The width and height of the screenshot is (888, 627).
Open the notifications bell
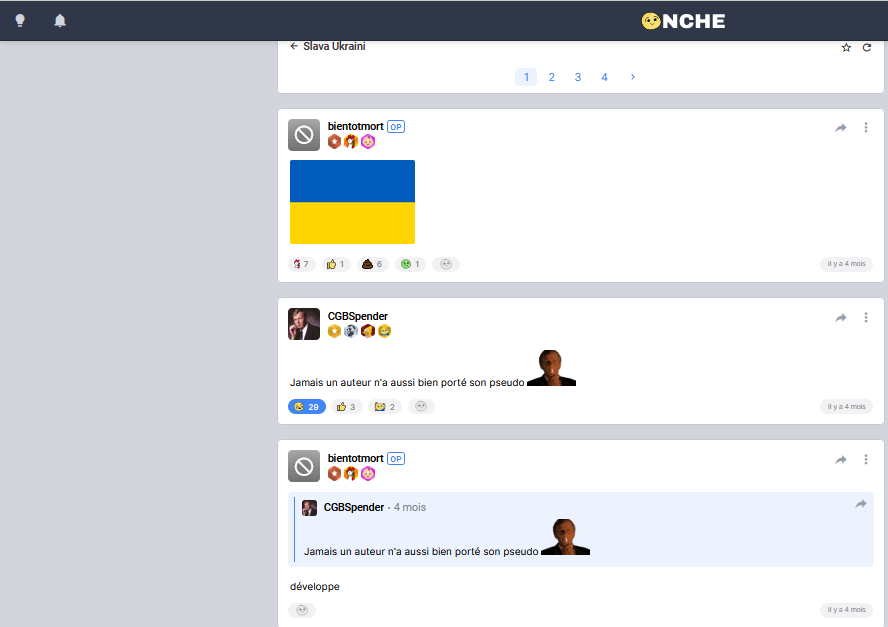(60, 20)
